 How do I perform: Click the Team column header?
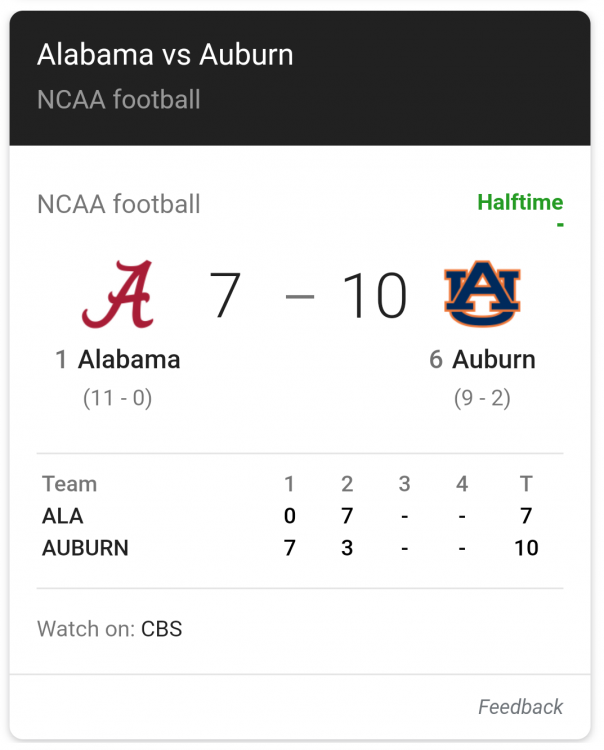(x=70, y=484)
